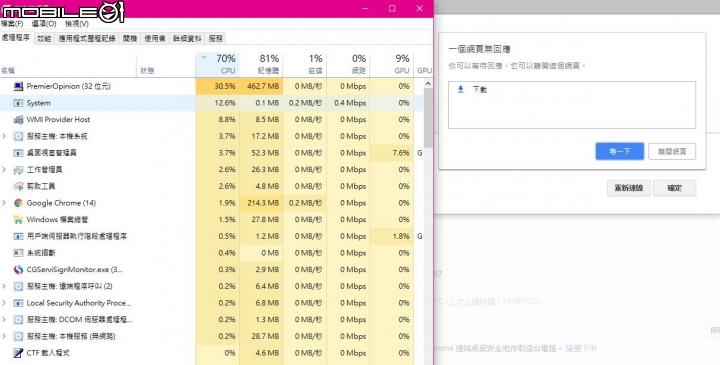Click the Local Security Authority process icon
720x365 pixels.
[18, 303]
